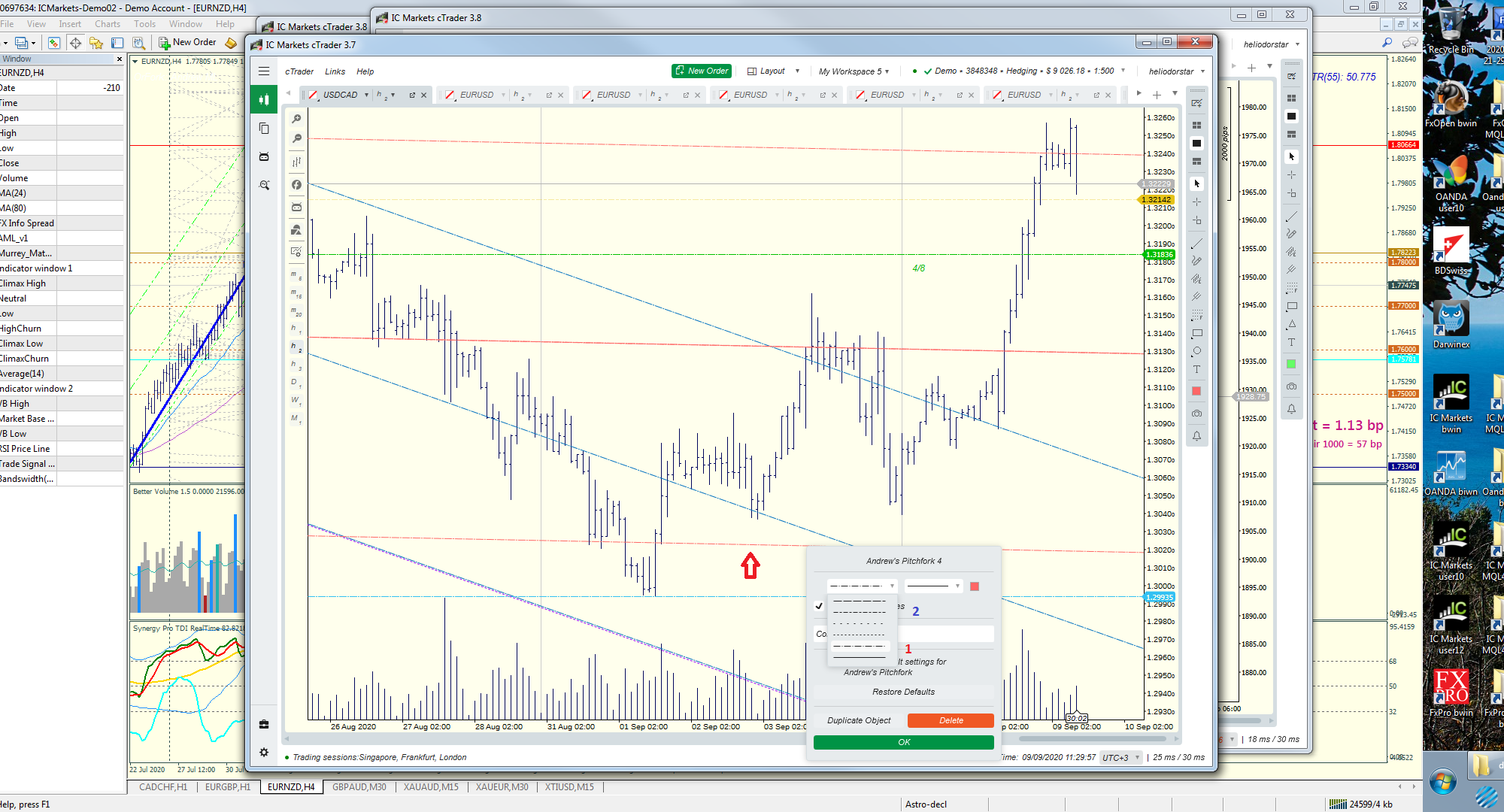1504x812 pixels.
Task: Select the cursor pointer tool
Action: click(x=1196, y=183)
